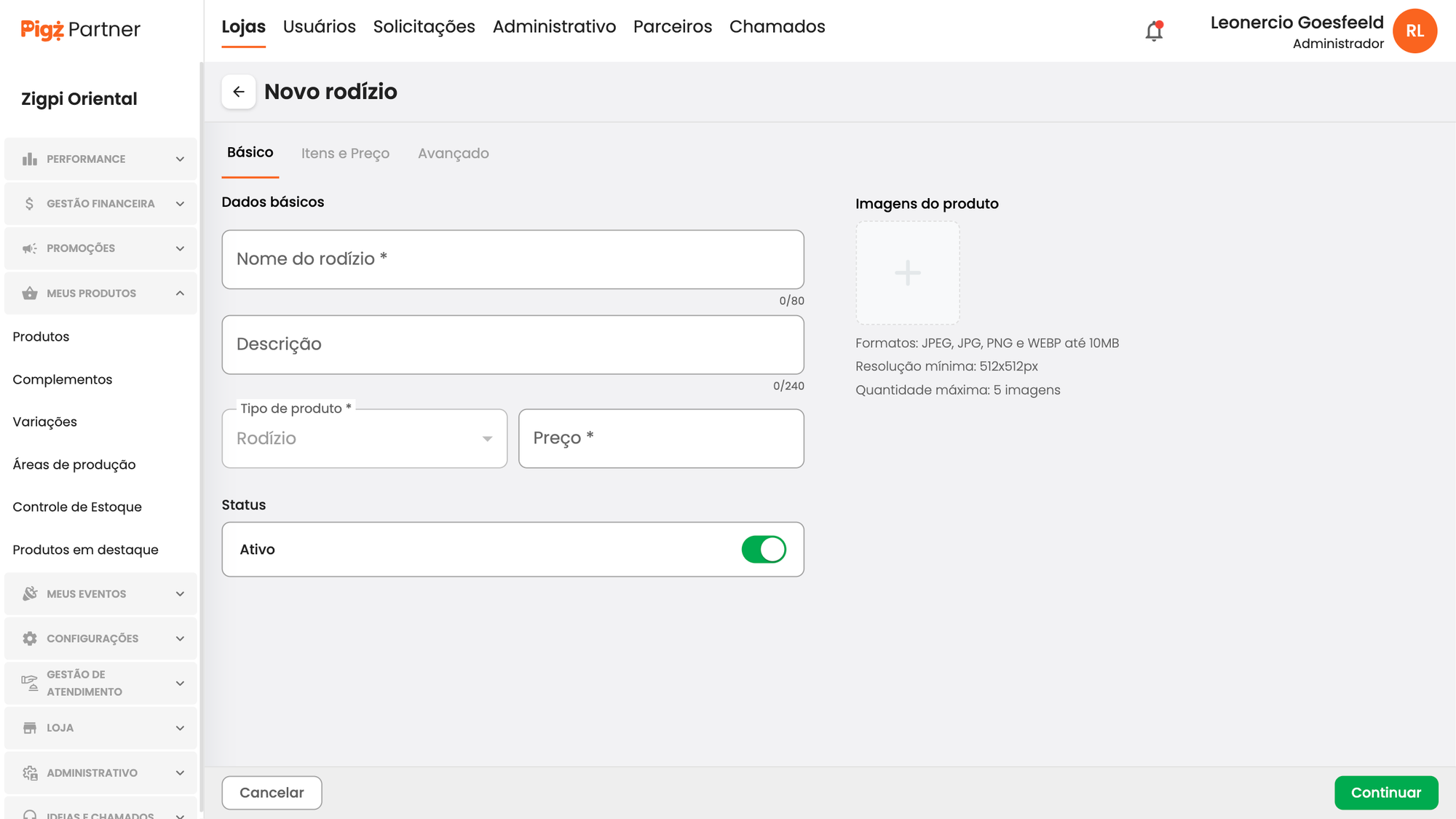This screenshot has width=1456, height=819.
Task: Open the Tipo de produto dropdown
Action: click(x=364, y=438)
